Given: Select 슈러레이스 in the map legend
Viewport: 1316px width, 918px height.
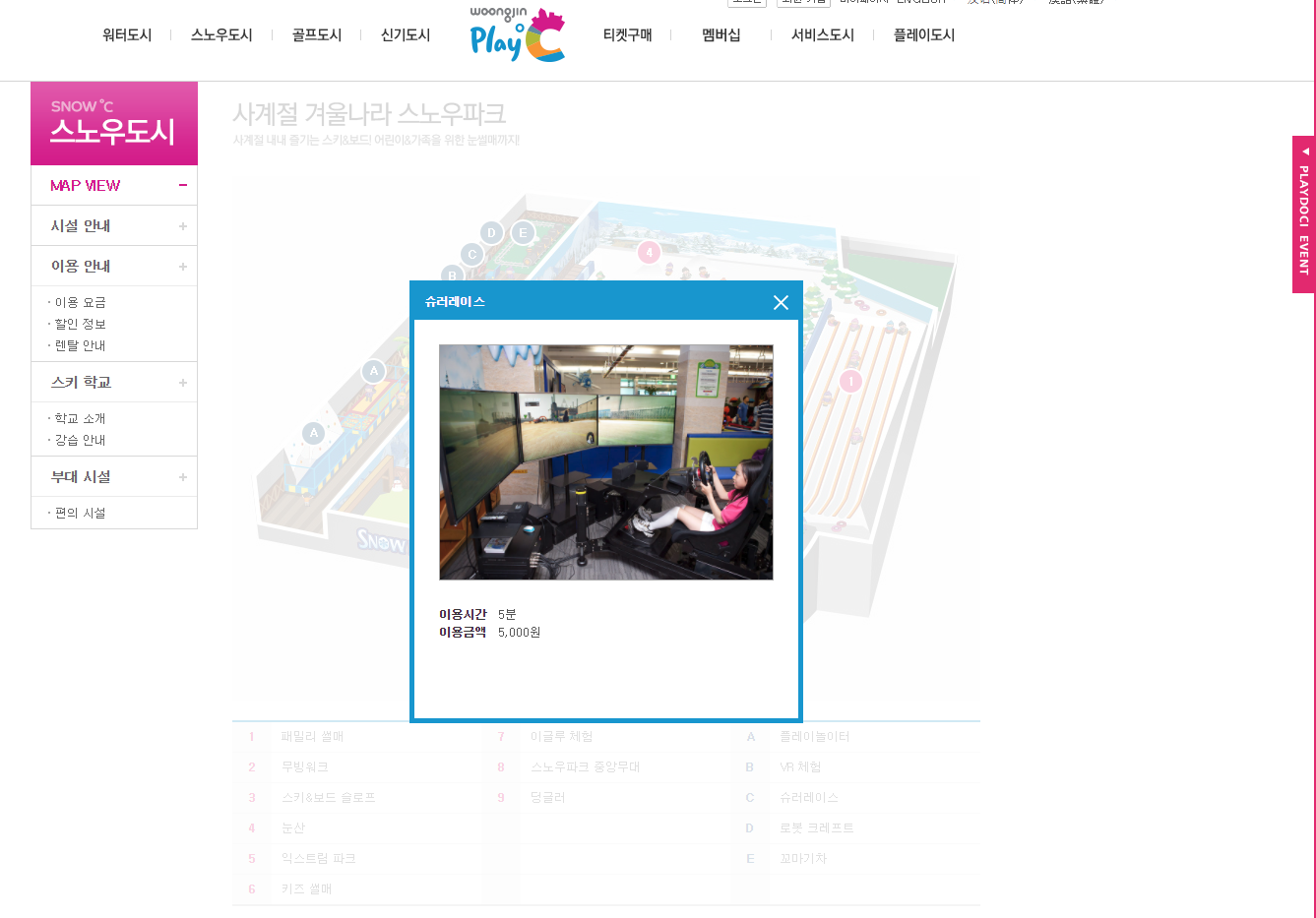Looking at the screenshot, I should [x=809, y=798].
